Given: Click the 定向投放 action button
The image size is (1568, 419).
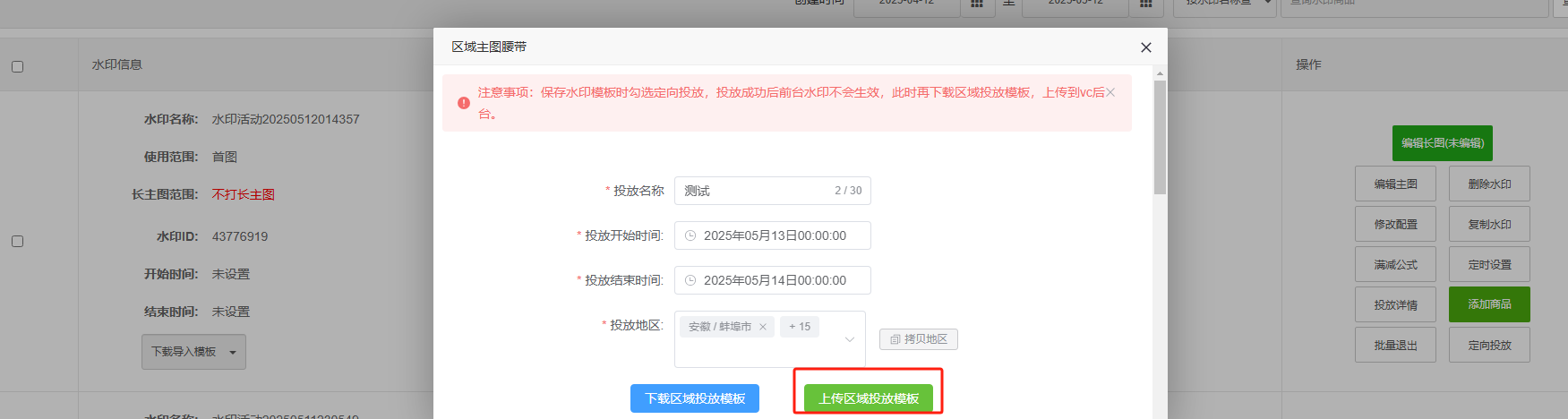Looking at the screenshot, I should click(1489, 345).
